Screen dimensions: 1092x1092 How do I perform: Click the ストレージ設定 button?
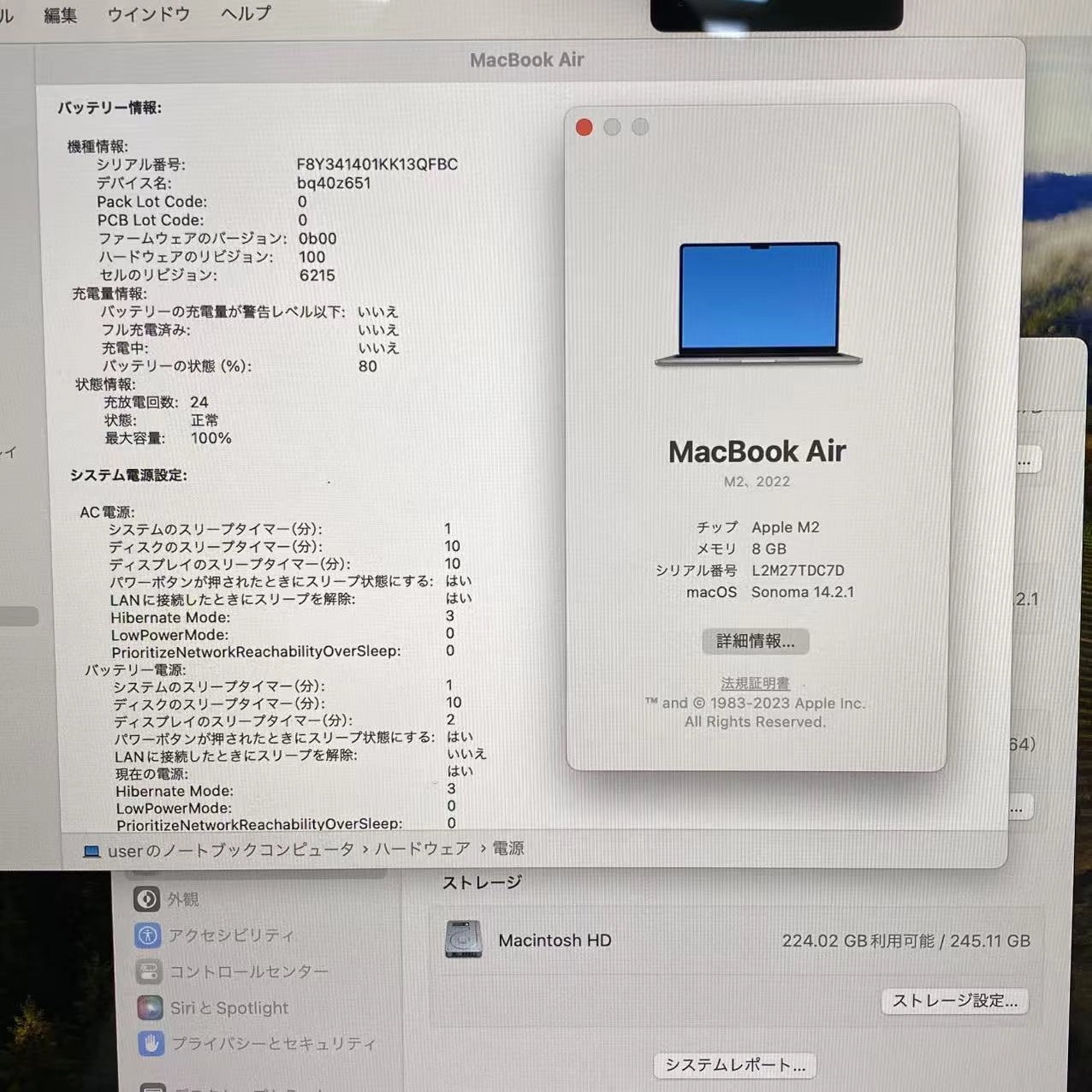click(x=954, y=1000)
